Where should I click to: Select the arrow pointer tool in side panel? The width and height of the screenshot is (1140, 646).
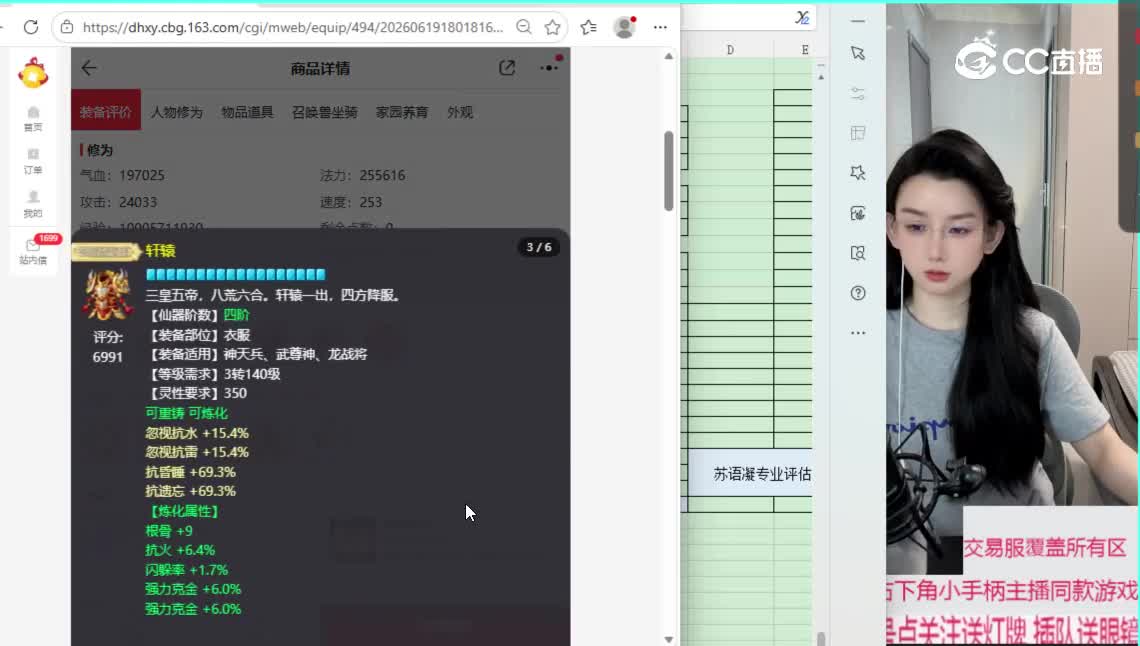[858, 54]
